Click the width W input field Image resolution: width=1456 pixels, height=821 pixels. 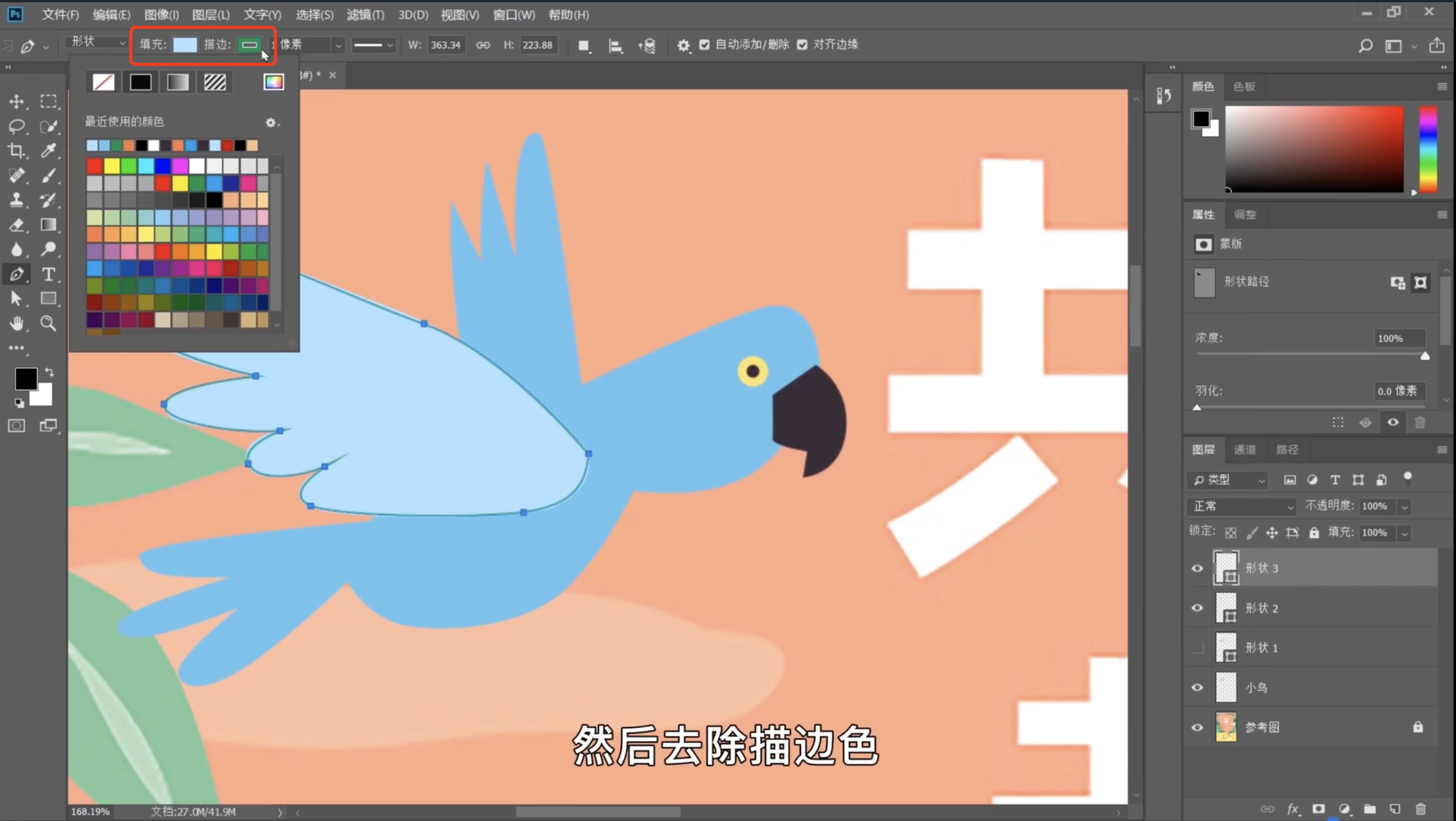tap(445, 45)
